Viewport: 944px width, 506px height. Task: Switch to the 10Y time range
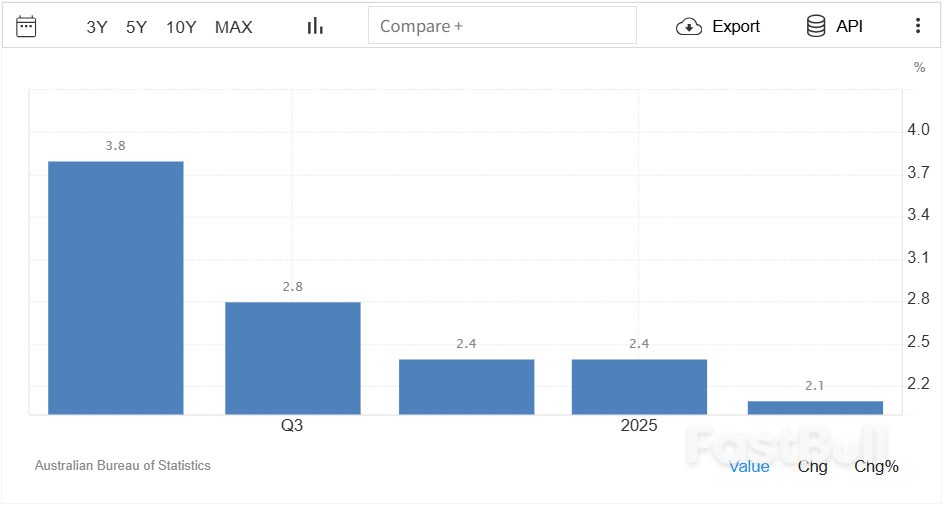(x=181, y=27)
